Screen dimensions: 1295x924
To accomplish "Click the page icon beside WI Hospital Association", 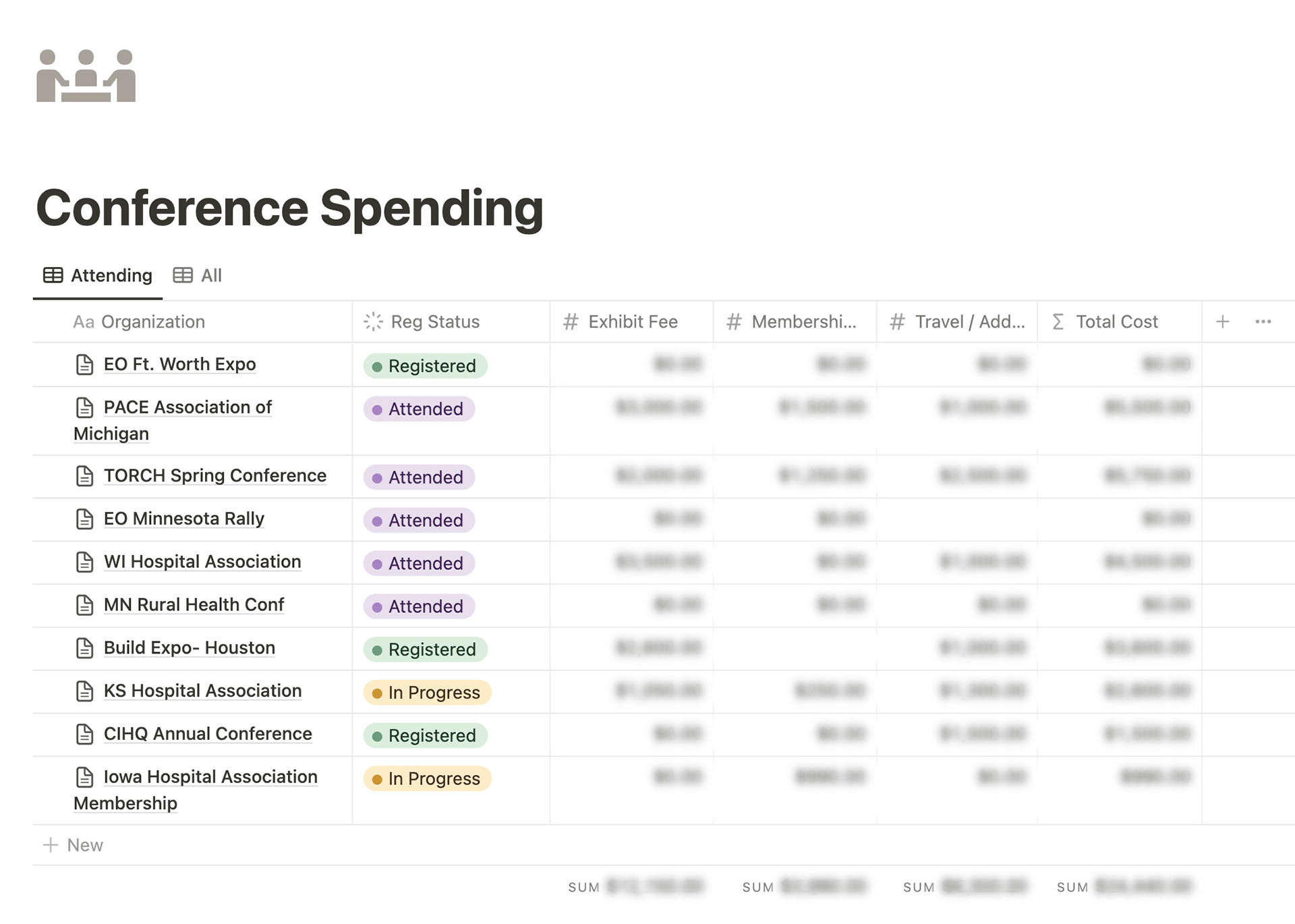I will click(84, 562).
